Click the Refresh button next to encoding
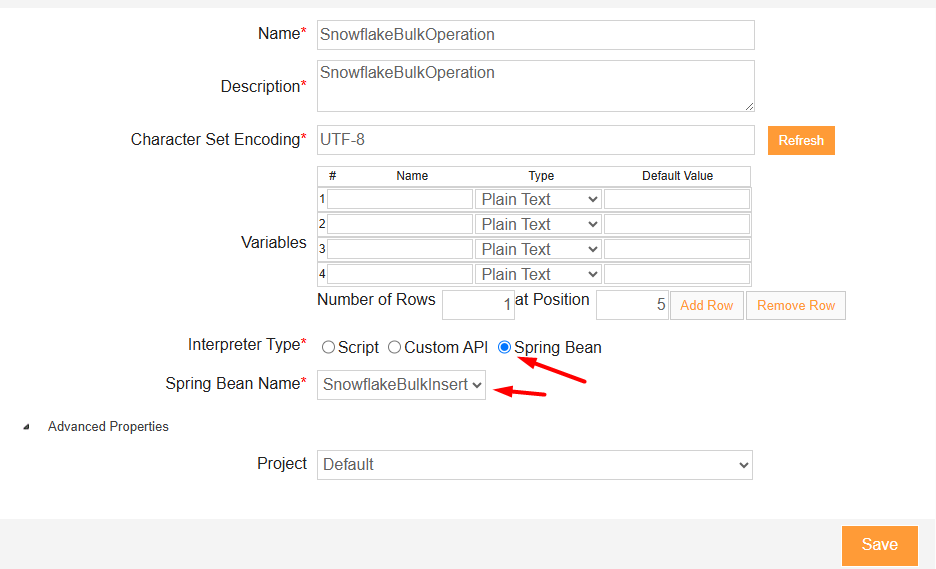Screen dimensions: 936x569 (801, 140)
